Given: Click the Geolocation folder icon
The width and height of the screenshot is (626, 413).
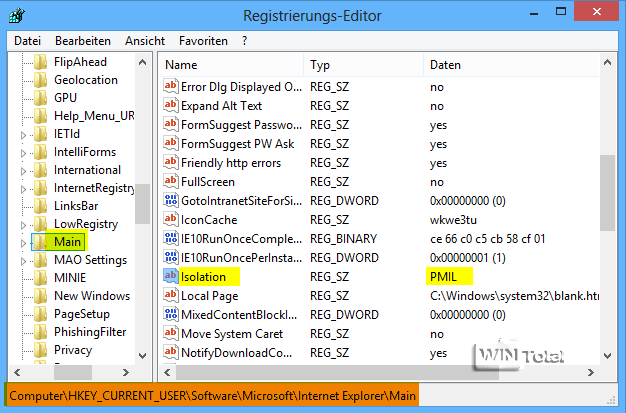Looking at the screenshot, I should click(40, 80).
